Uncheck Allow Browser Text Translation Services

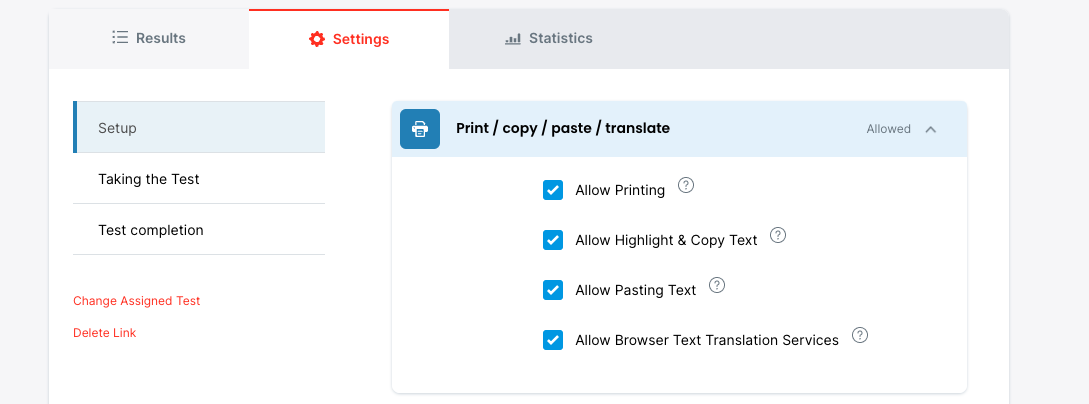[x=553, y=340]
